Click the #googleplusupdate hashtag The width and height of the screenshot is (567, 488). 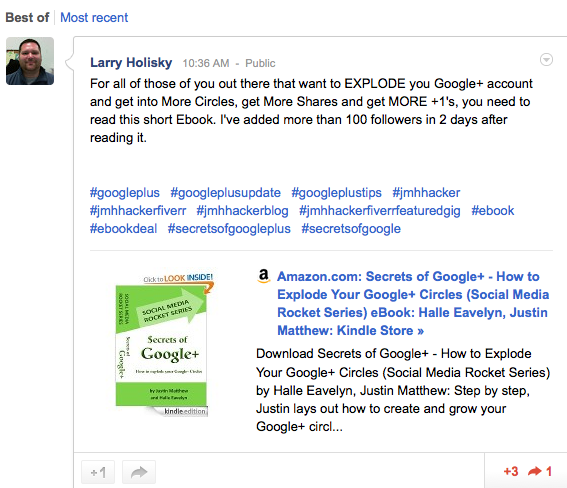coord(226,193)
